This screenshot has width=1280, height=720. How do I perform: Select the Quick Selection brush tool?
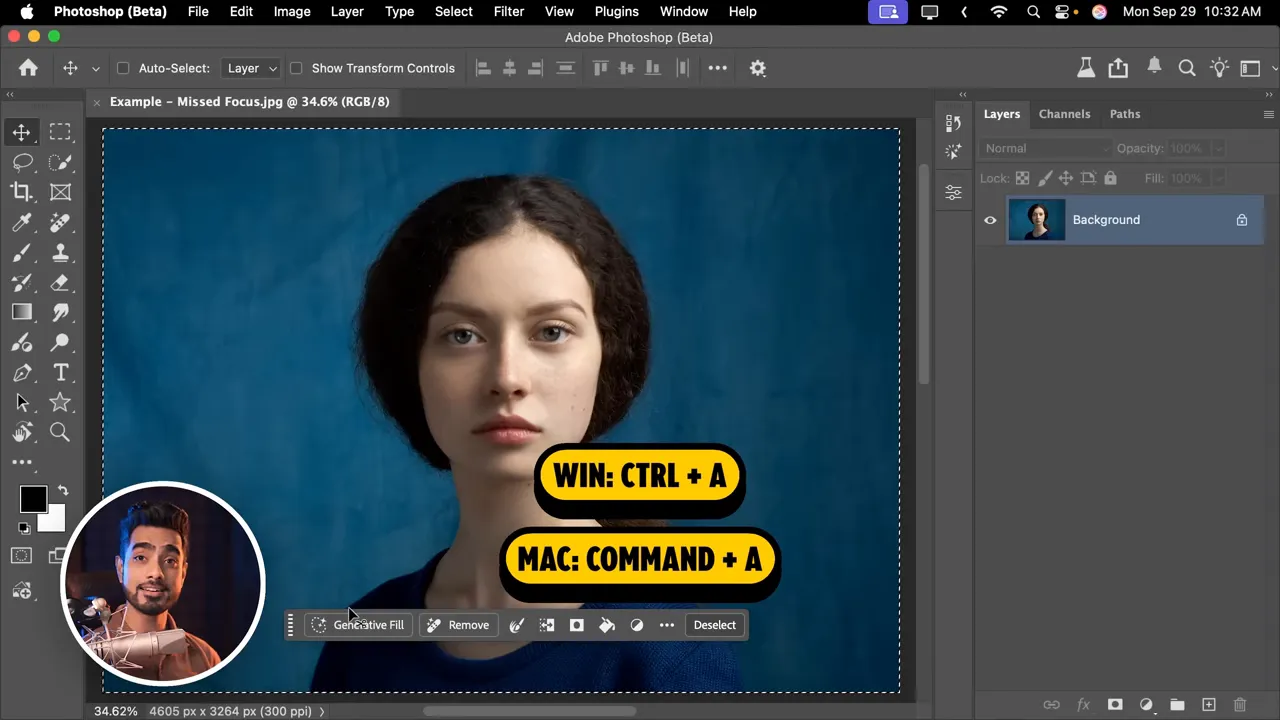click(60, 162)
